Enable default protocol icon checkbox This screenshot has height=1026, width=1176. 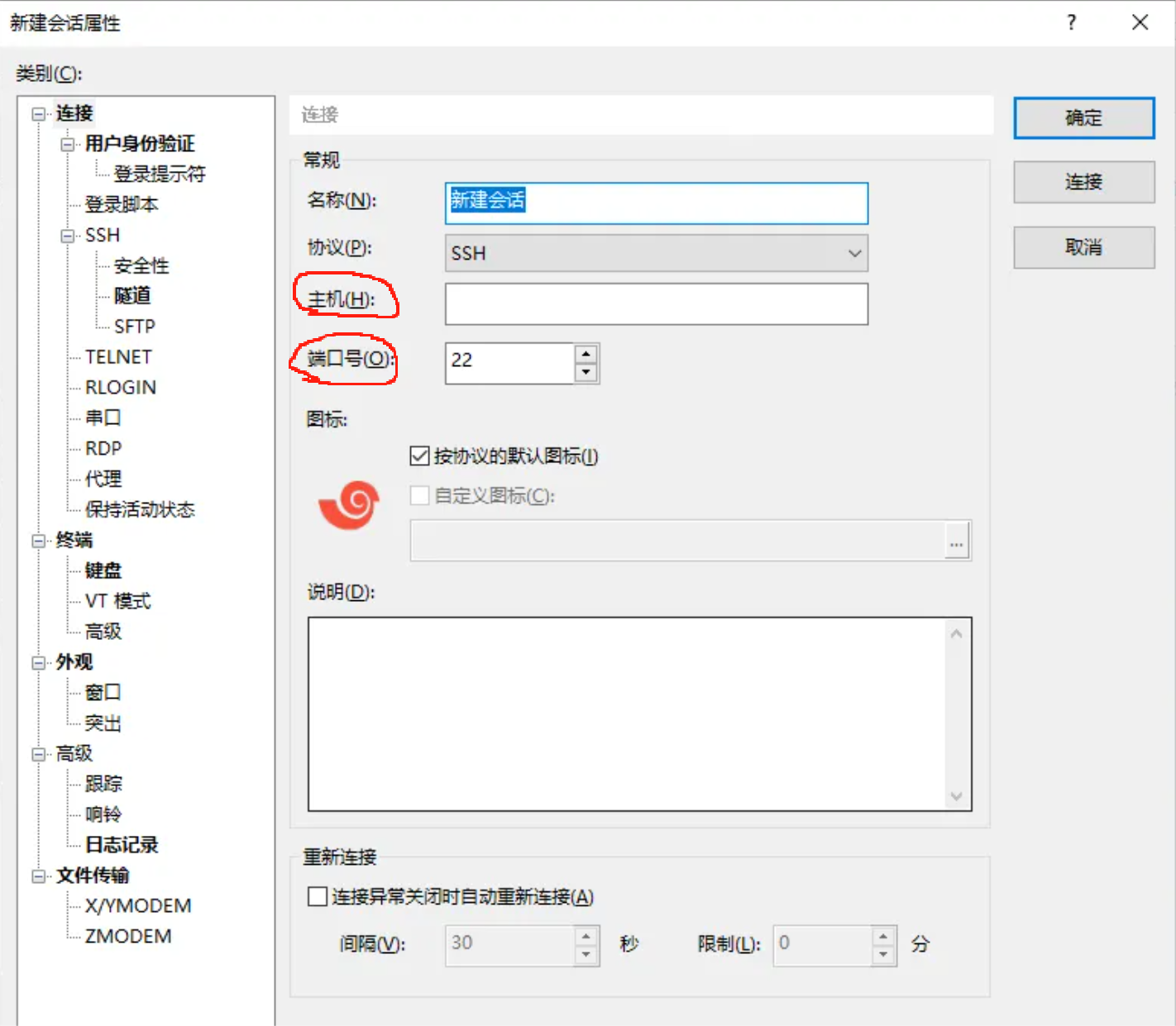420,456
